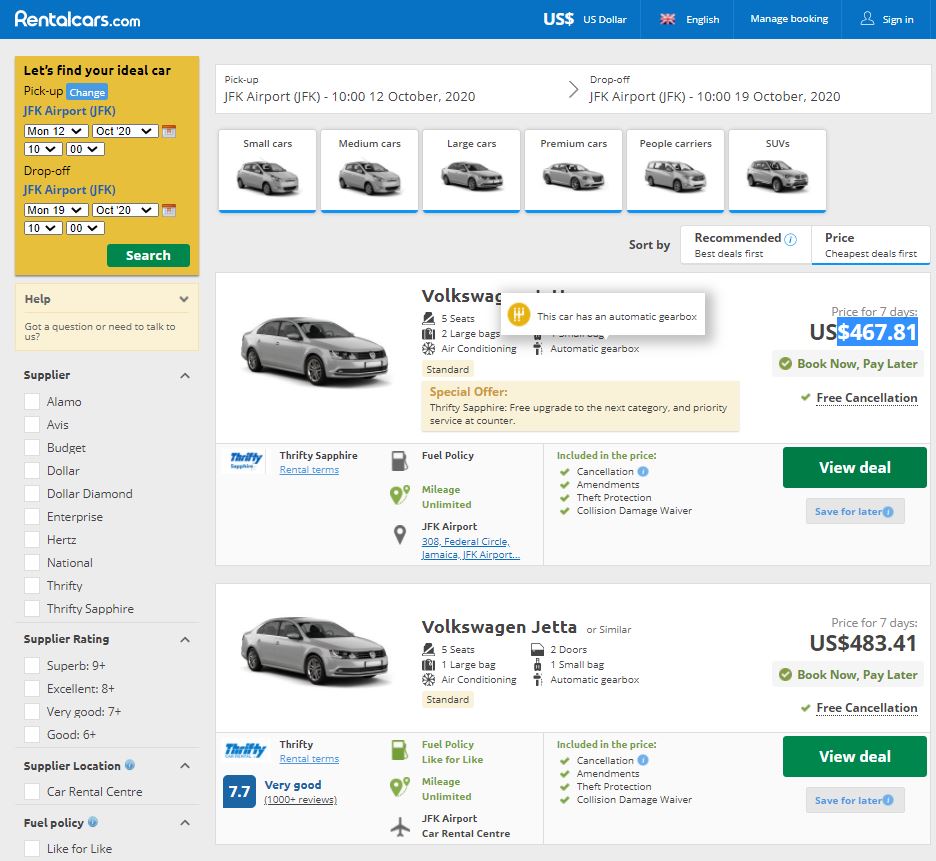The image size is (936, 861).
Task: Open the pick-up date calendar icon
Action: pos(169,131)
